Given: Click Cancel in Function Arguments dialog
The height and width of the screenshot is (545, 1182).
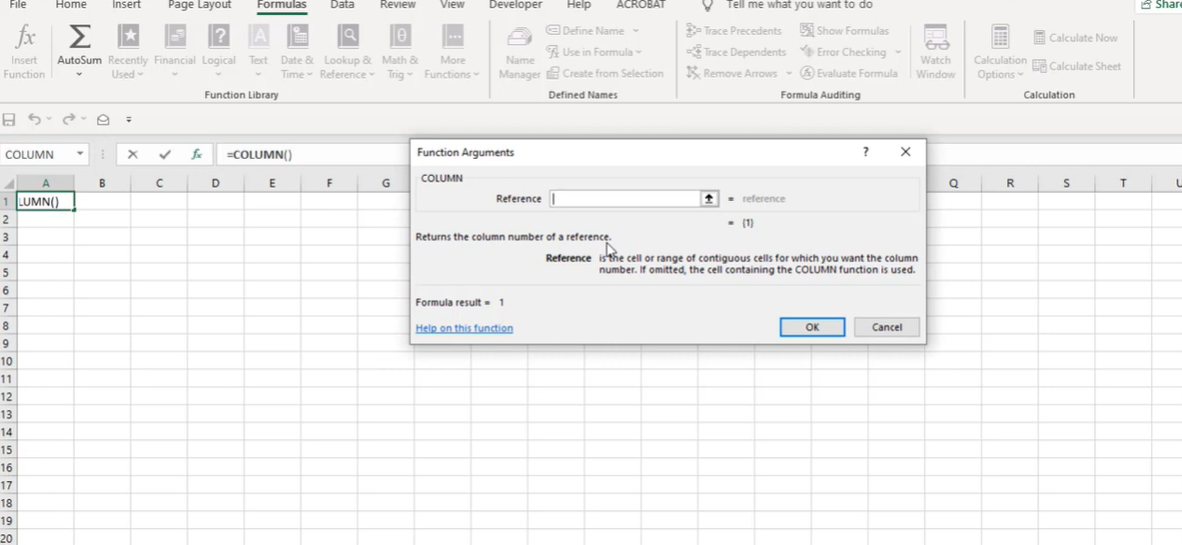Looking at the screenshot, I should click(886, 327).
